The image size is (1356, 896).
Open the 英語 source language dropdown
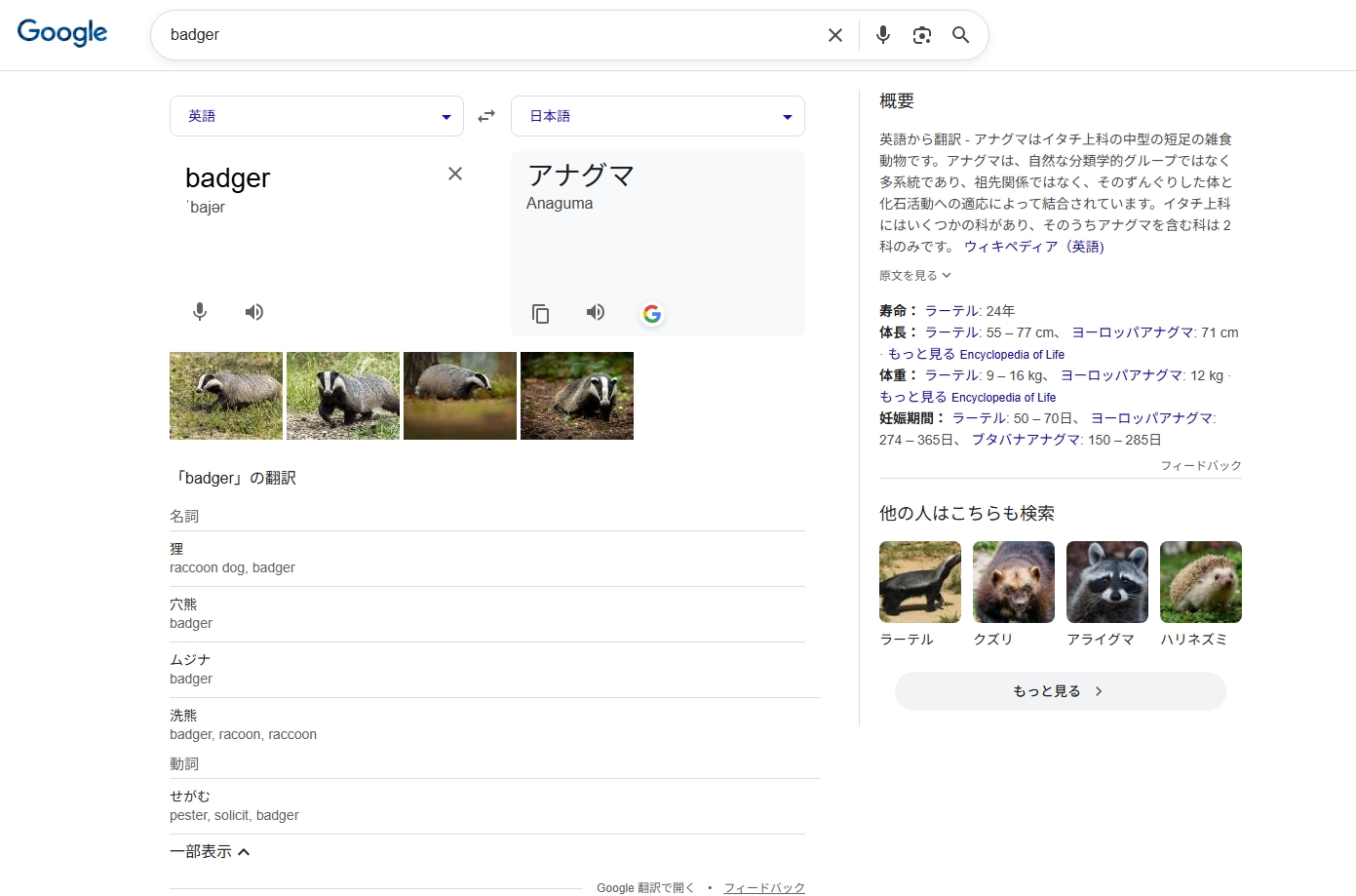pyautogui.click(x=316, y=116)
